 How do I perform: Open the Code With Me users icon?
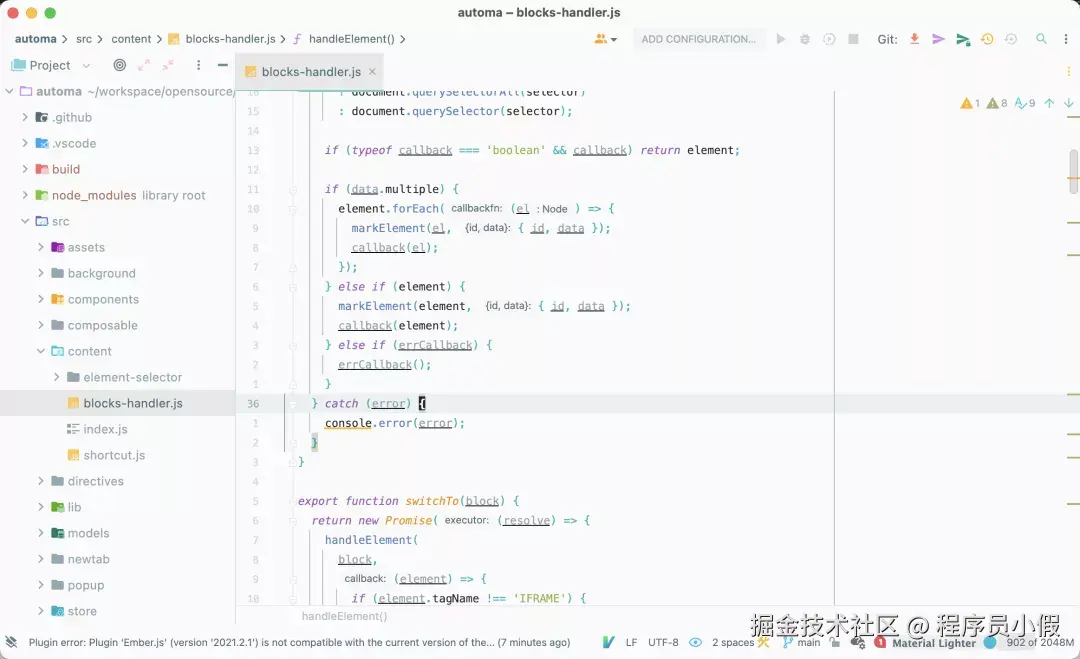pos(605,39)
